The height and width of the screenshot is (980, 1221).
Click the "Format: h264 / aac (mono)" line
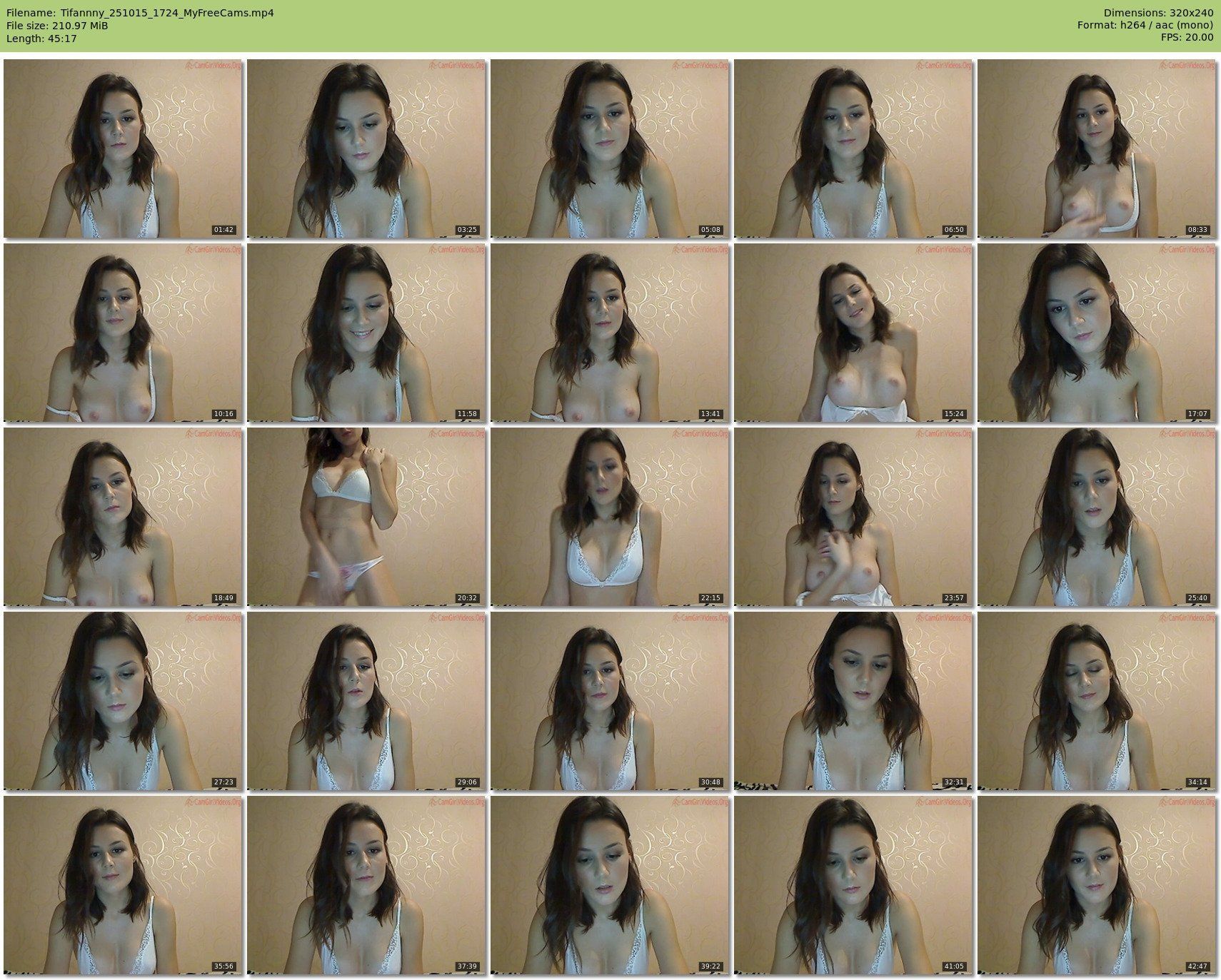click(x=1145, y=26)
